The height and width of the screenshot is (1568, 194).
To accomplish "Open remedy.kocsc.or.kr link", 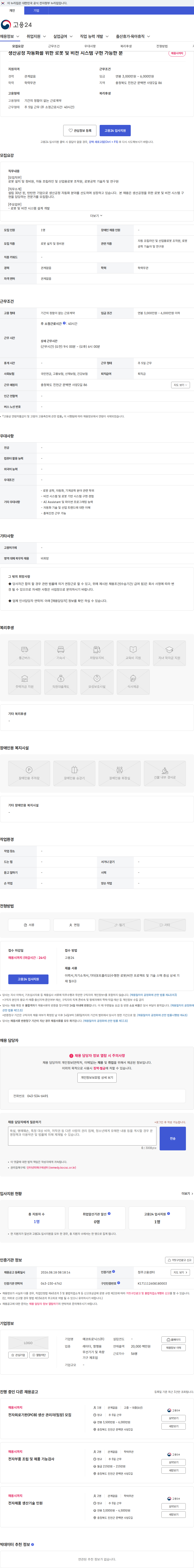I will tap(51, 1167).
